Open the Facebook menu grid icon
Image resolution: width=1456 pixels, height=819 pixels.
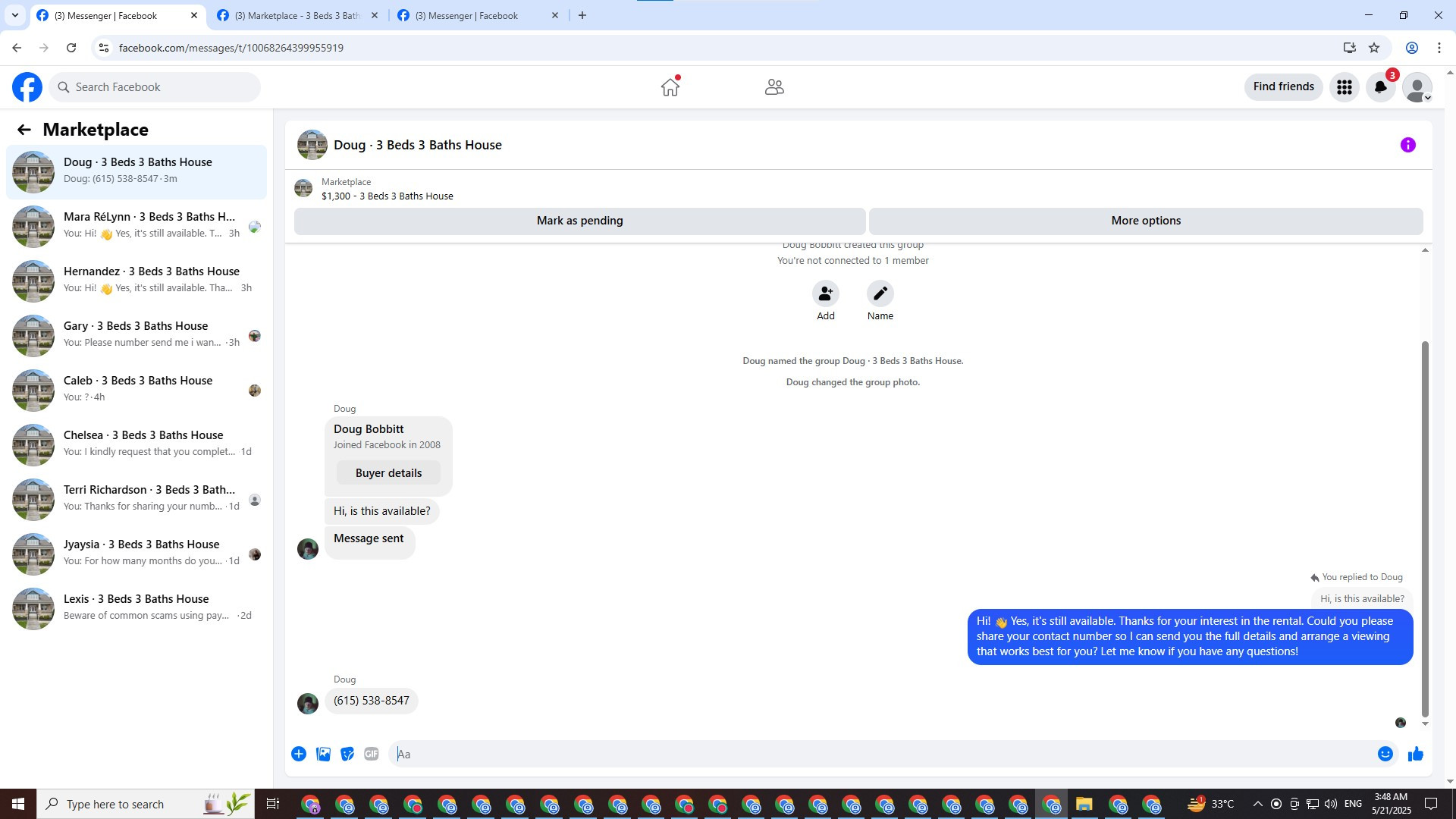[1345, 87]
